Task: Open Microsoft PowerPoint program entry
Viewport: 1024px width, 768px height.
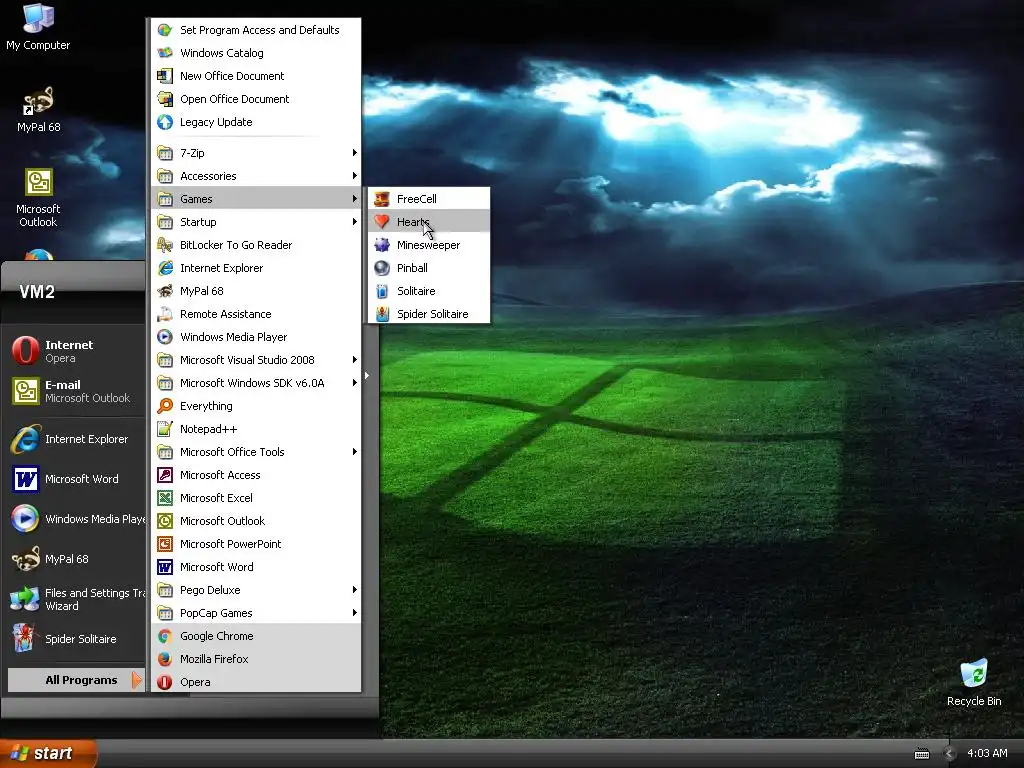Action: click(x=256, y=544)
